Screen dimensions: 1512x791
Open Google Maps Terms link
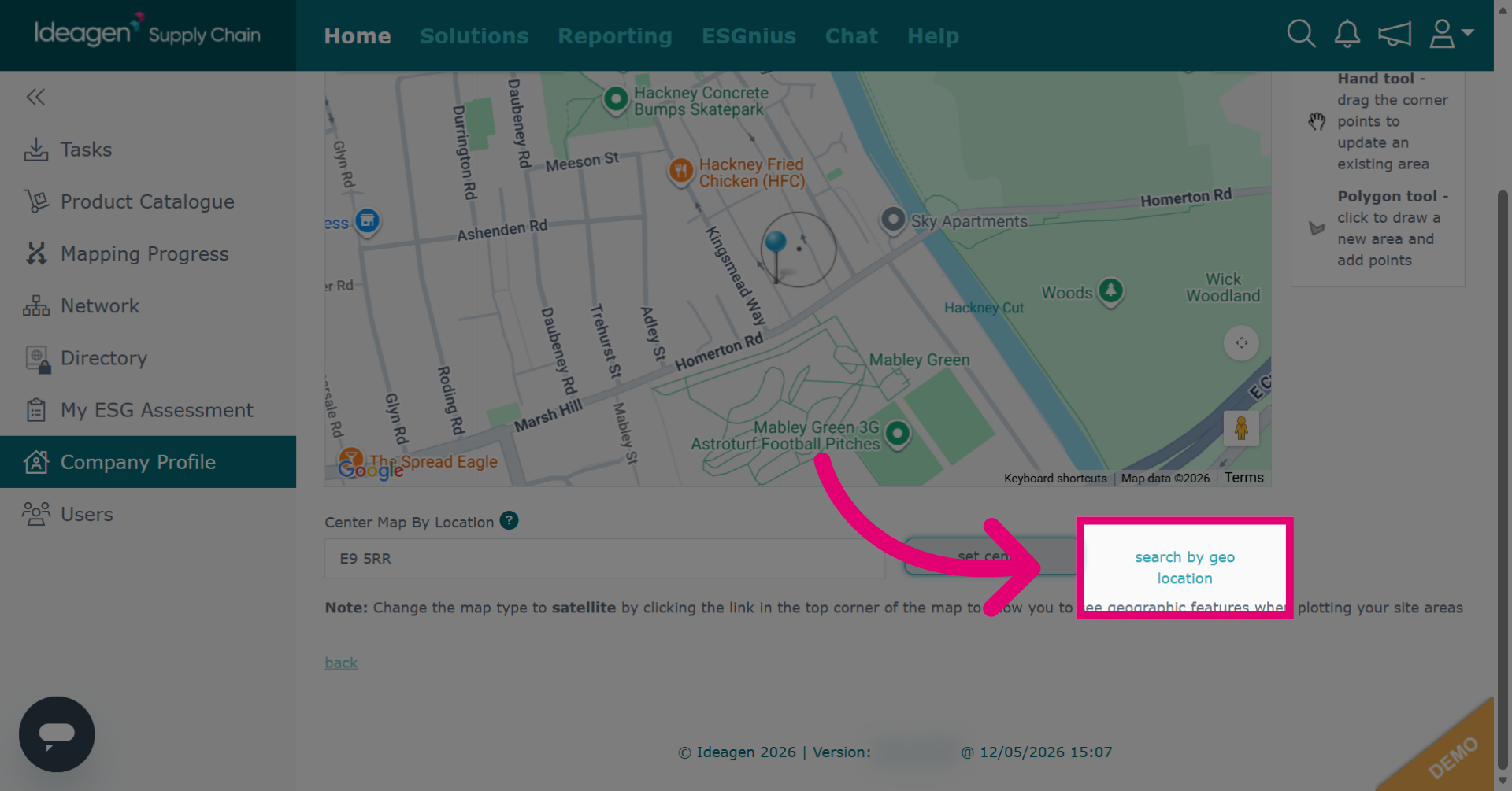[x=1243, y=478]
